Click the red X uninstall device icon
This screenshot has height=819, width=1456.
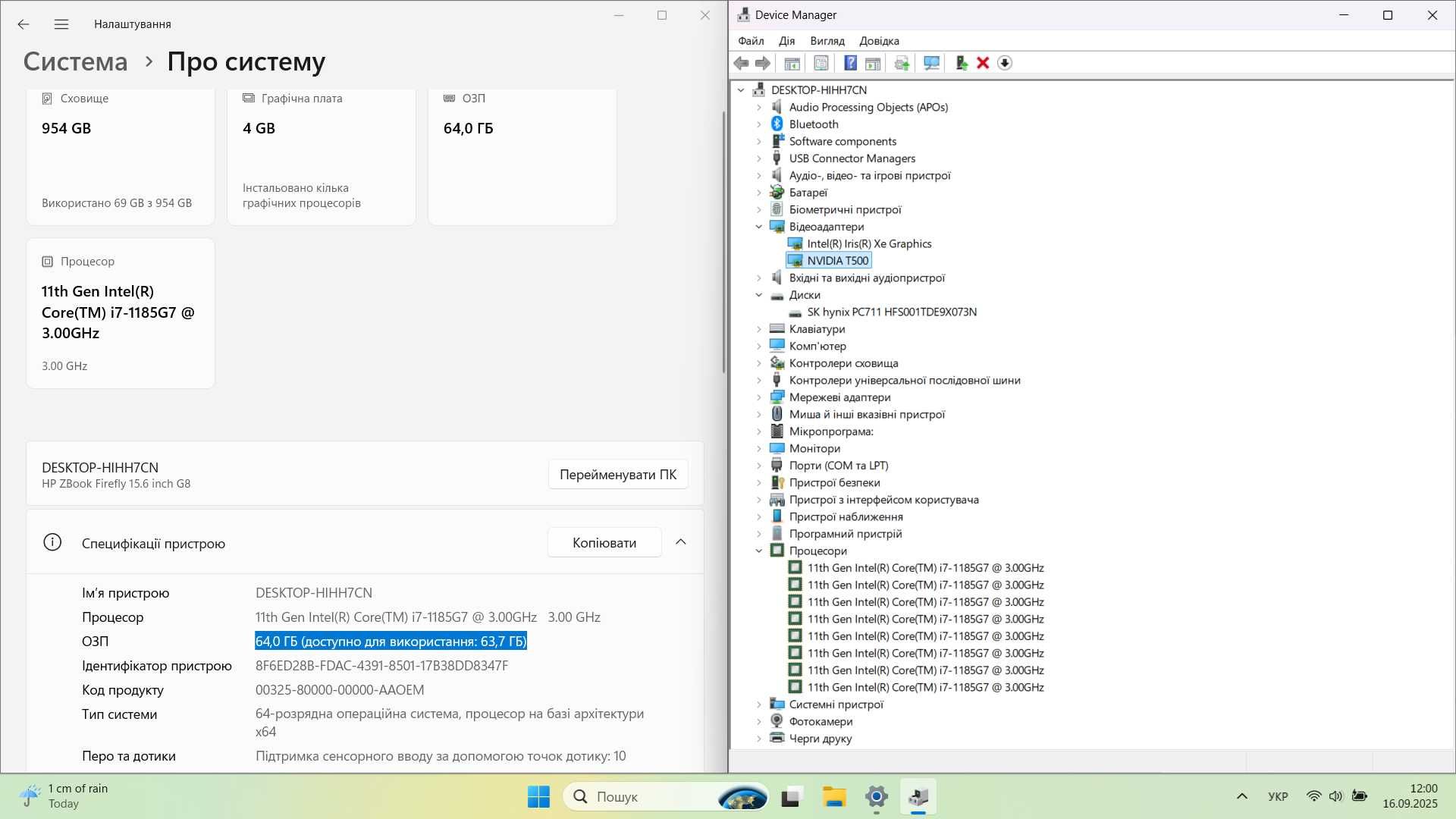(983, 64)
